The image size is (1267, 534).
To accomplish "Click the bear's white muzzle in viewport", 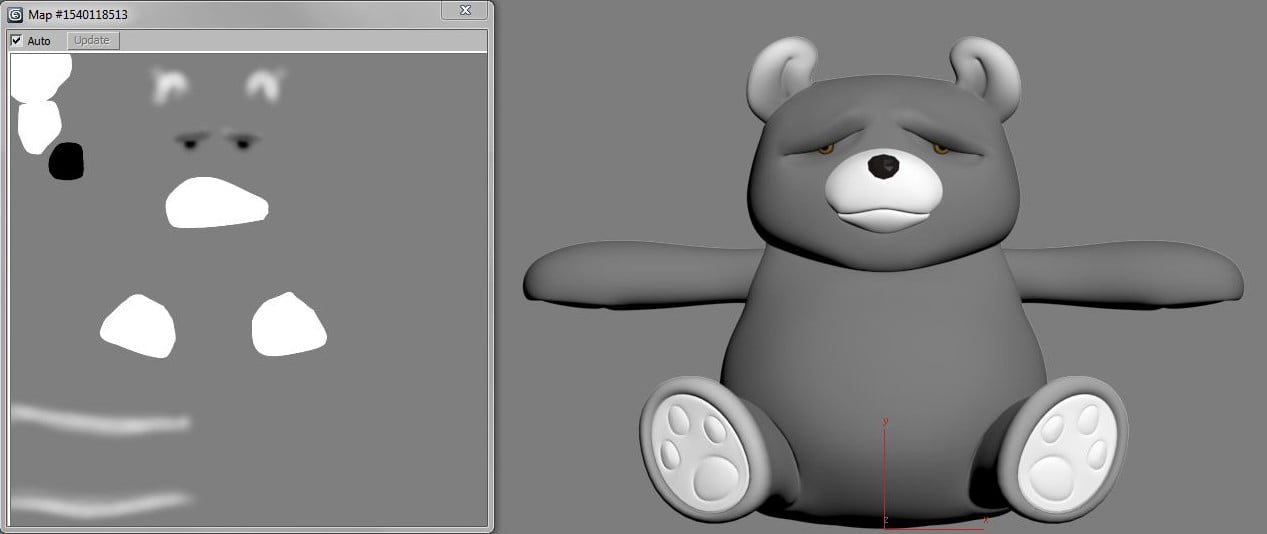I will pos(882,200).
